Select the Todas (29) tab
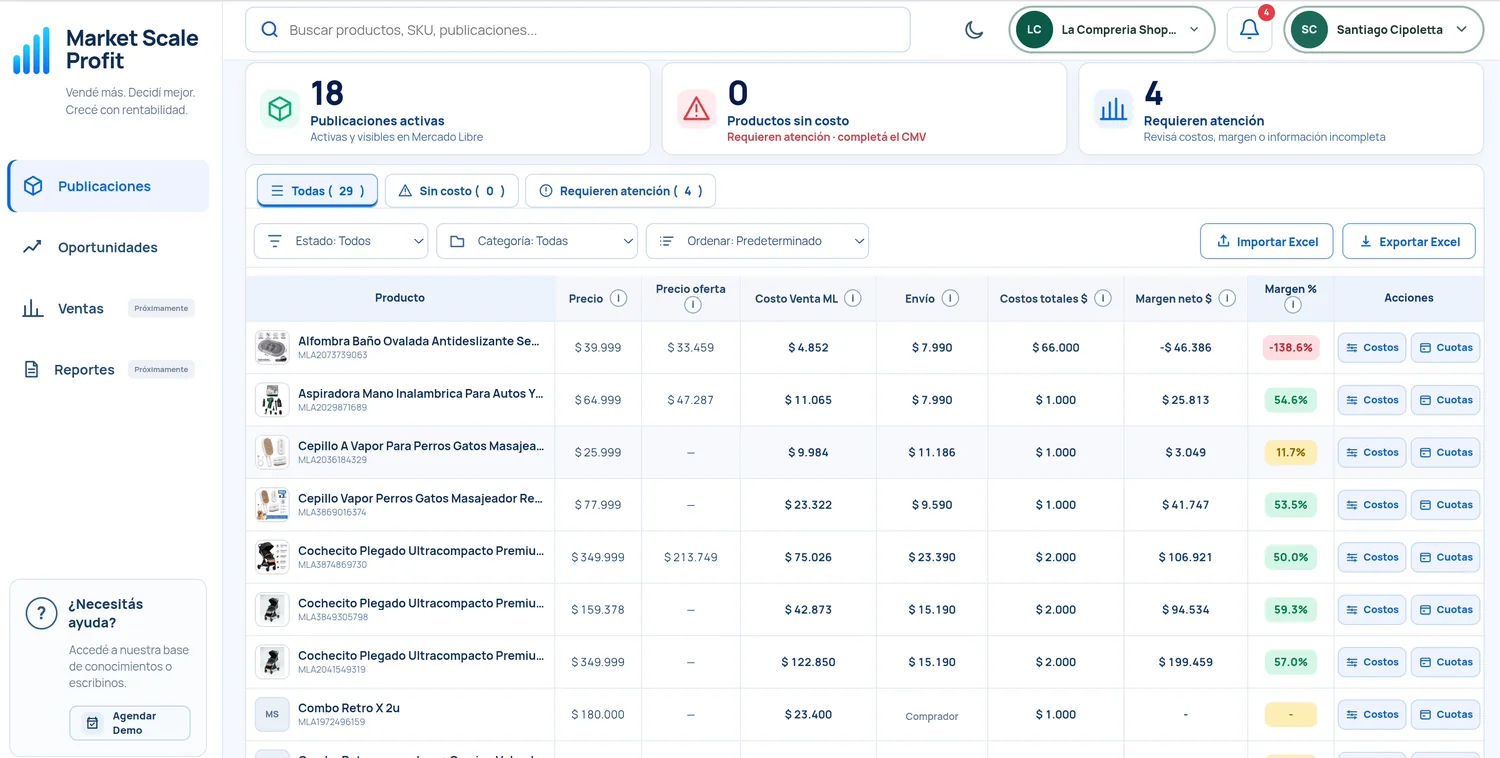The image size is (1500, 758). coord(317,191)
